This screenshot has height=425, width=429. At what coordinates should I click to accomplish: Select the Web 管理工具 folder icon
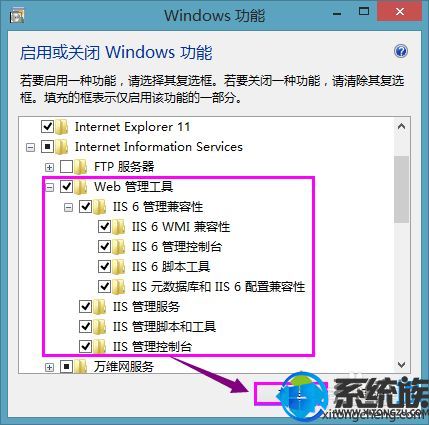click(x=81, y=187)
